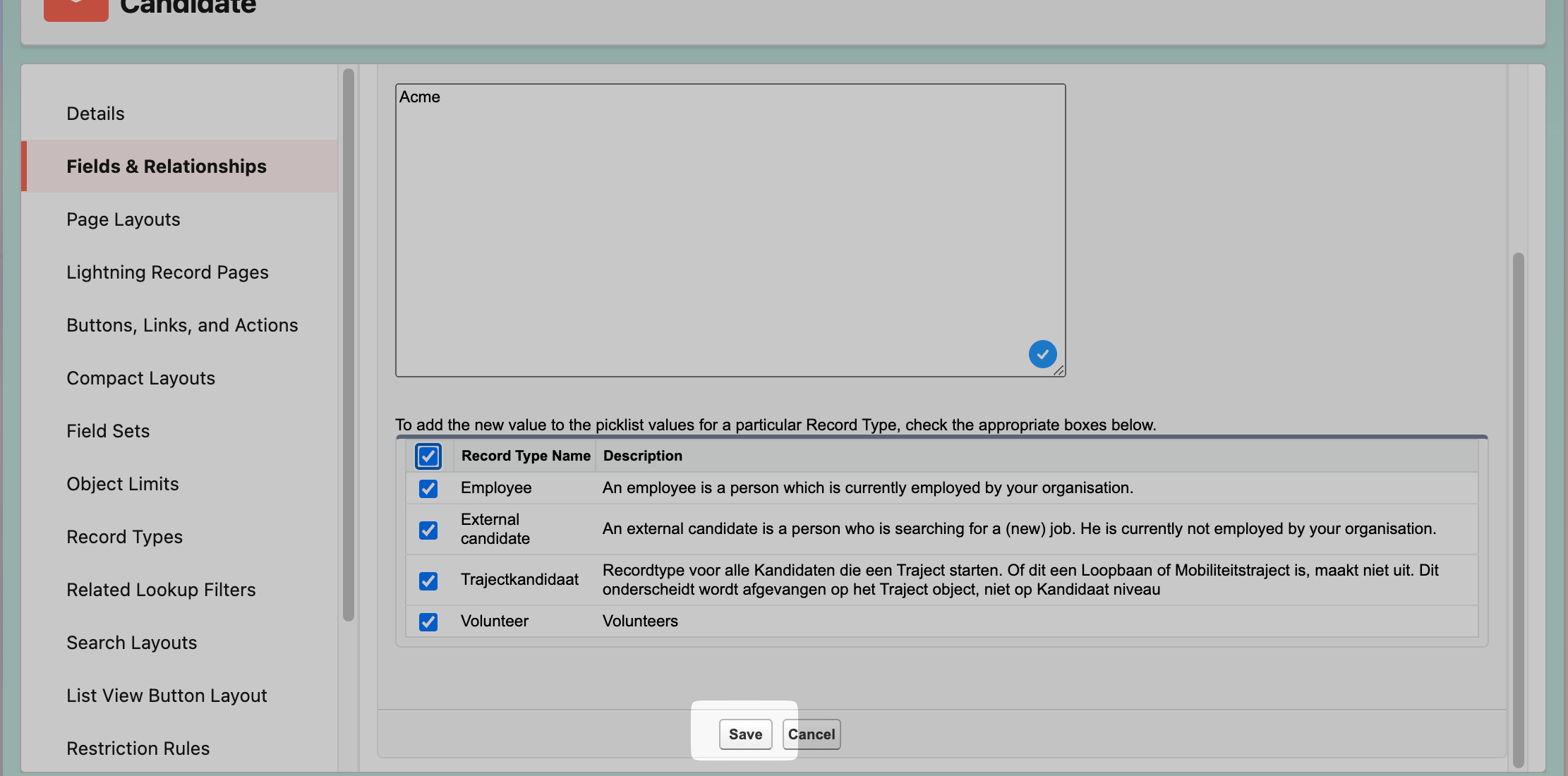
Task: Uncheck the Trajectkandidaat checkbox
Action: [x=428, y=581]
